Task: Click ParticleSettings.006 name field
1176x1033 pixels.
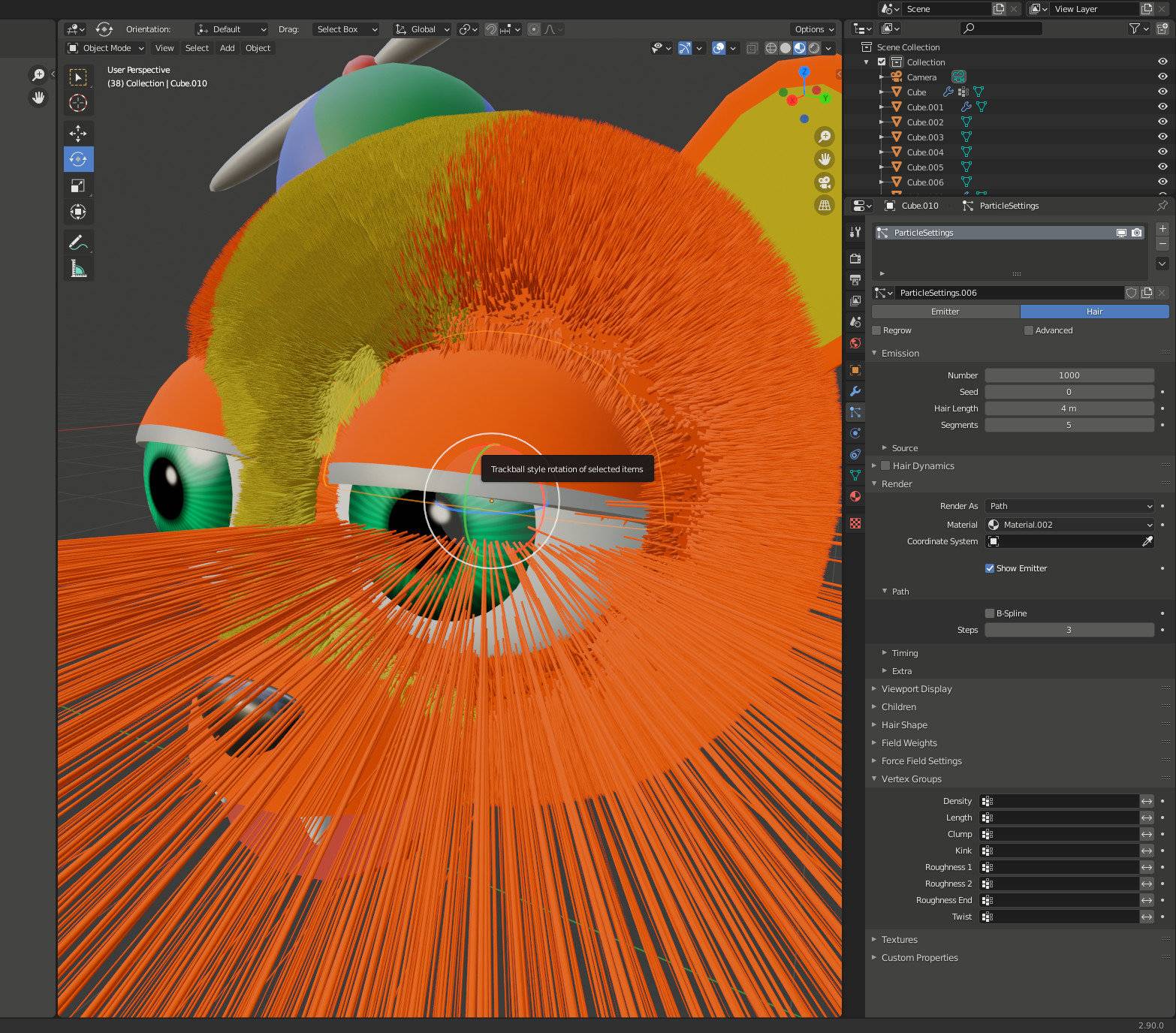Action: coord(1010,293)
